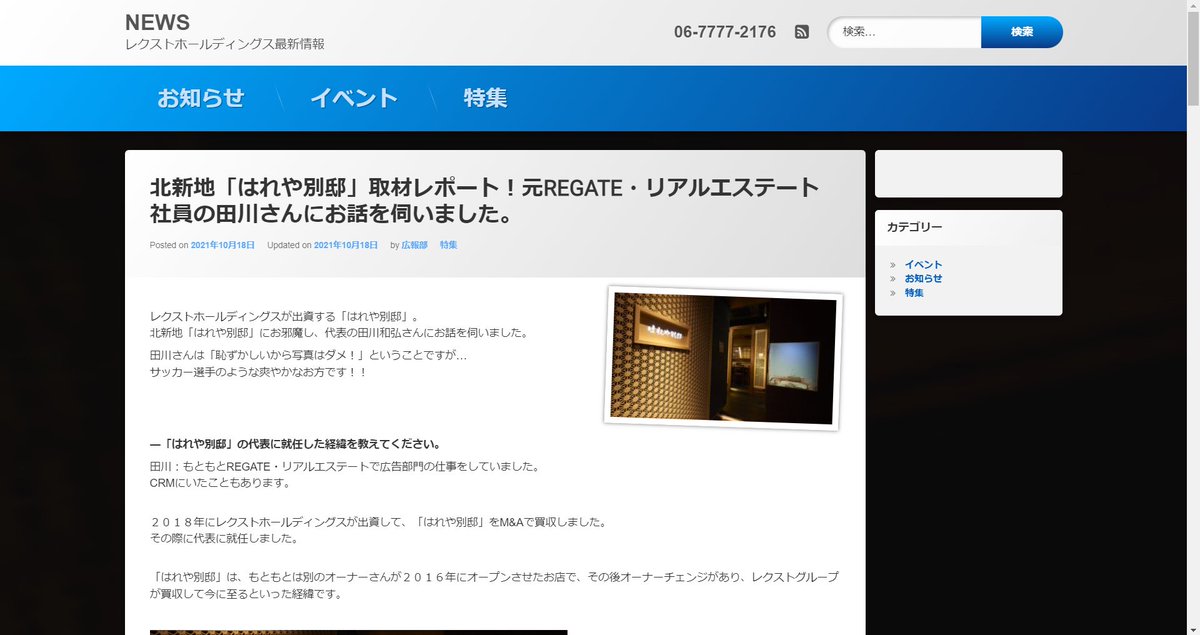Click the Posted on 2021年10月18日 date link

pyautogui.click(x=222, y=245)
